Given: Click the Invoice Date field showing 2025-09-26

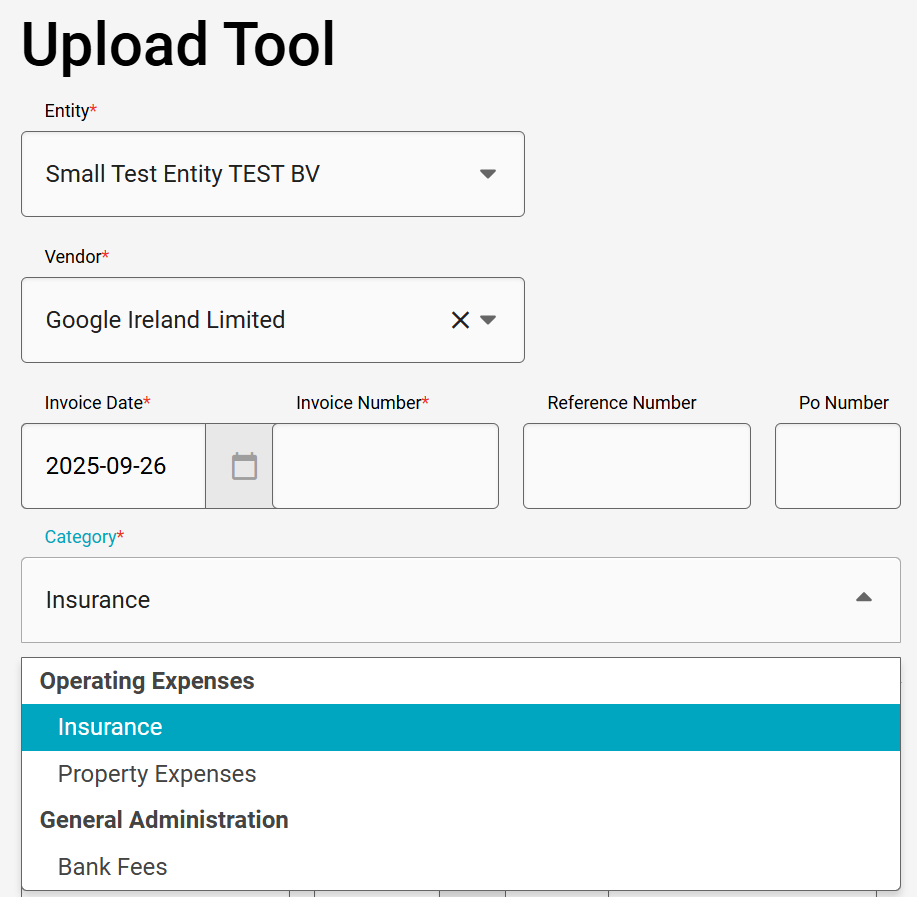Looking at the screenshot, I should coord(113,466).
